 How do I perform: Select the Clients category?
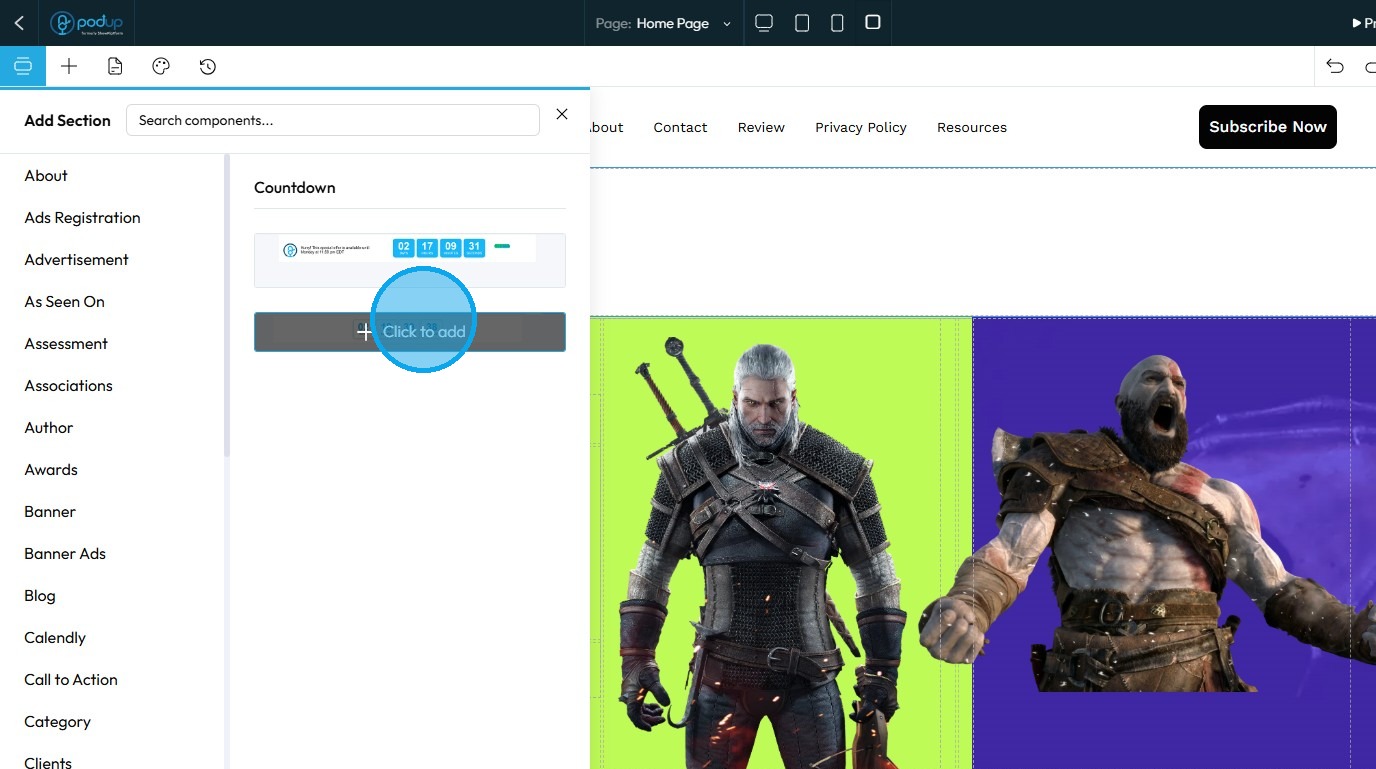[x=48, y=762]
